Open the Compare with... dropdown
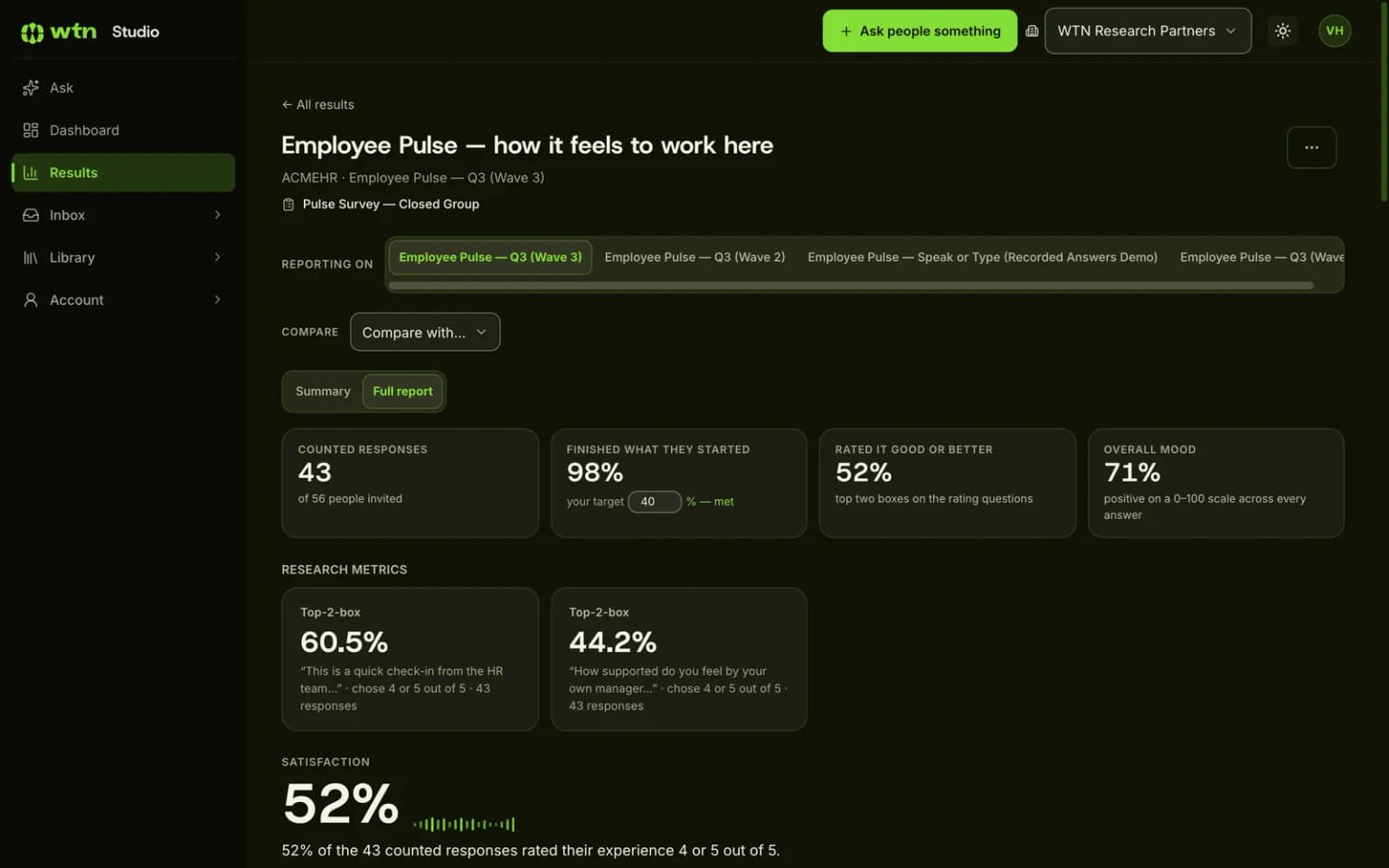Image resolution: width=1389 pixels, height=868 pixels. point(425,332)
